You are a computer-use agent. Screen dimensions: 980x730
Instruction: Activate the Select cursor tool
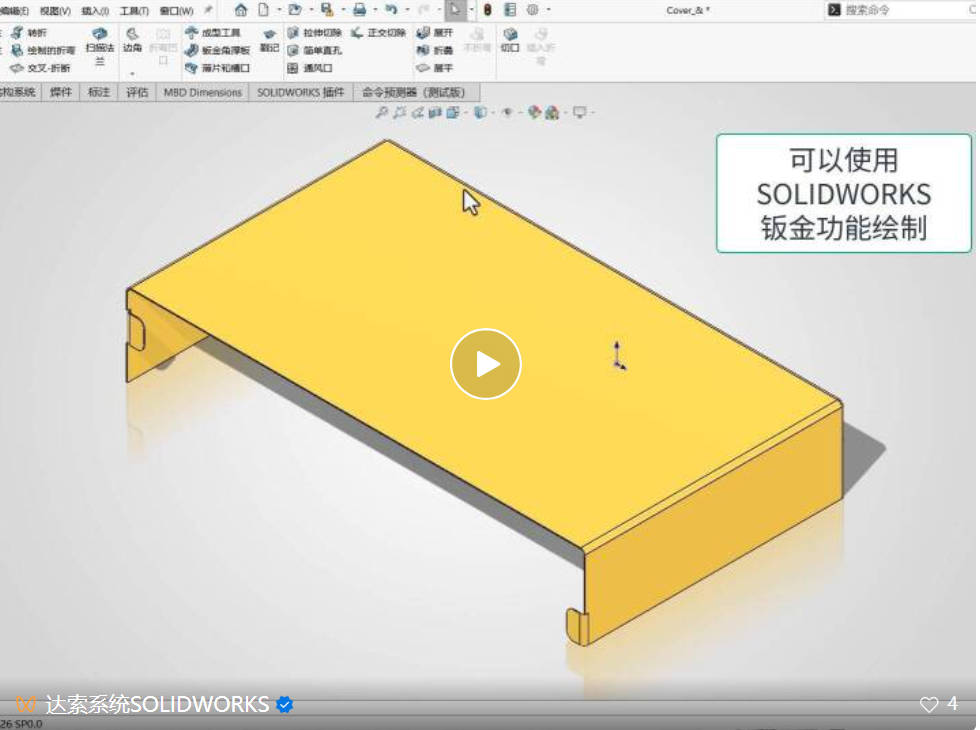click(456, 9)
